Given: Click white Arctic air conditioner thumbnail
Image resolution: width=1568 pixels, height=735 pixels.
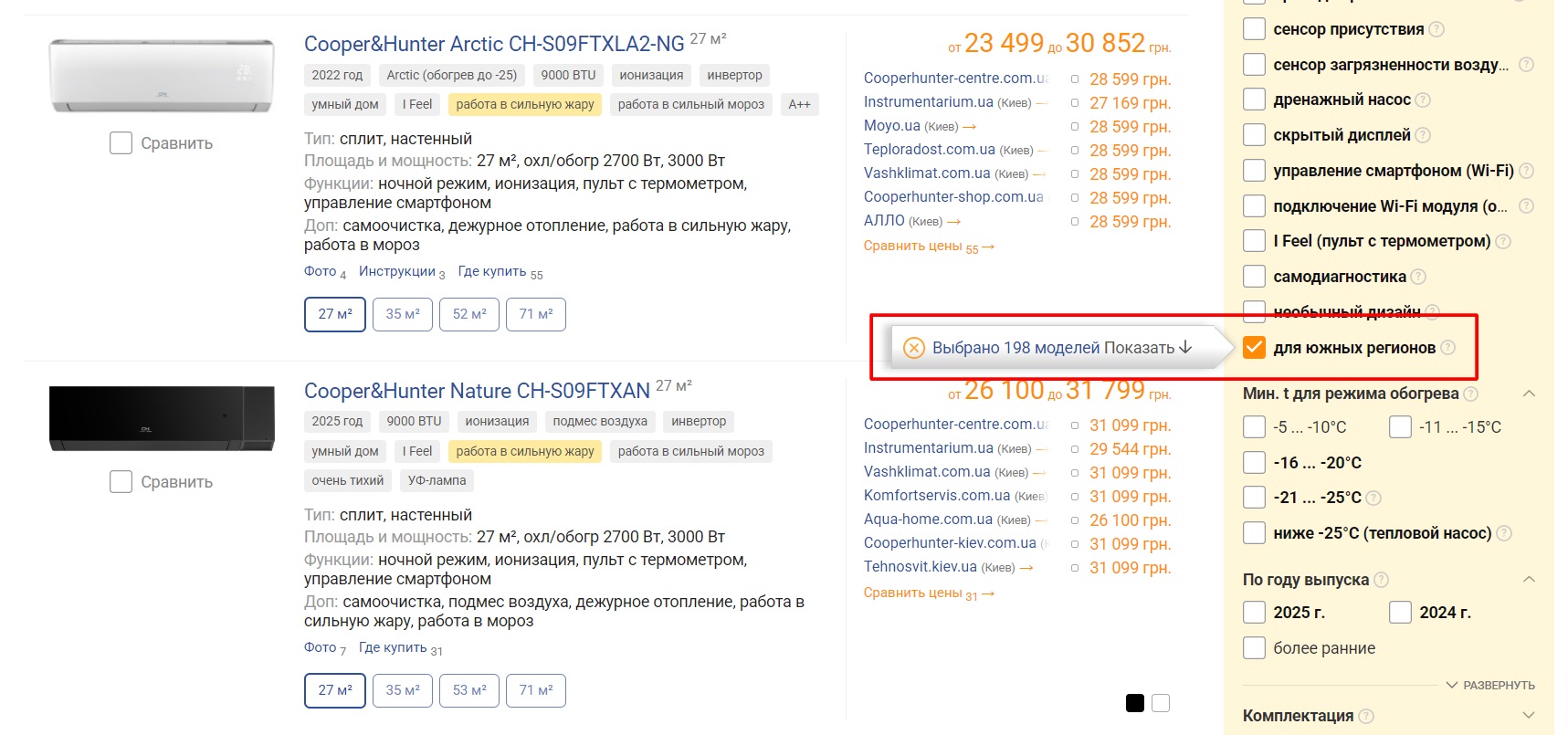Looking at the screenshot, I should (x=162, y=76).
